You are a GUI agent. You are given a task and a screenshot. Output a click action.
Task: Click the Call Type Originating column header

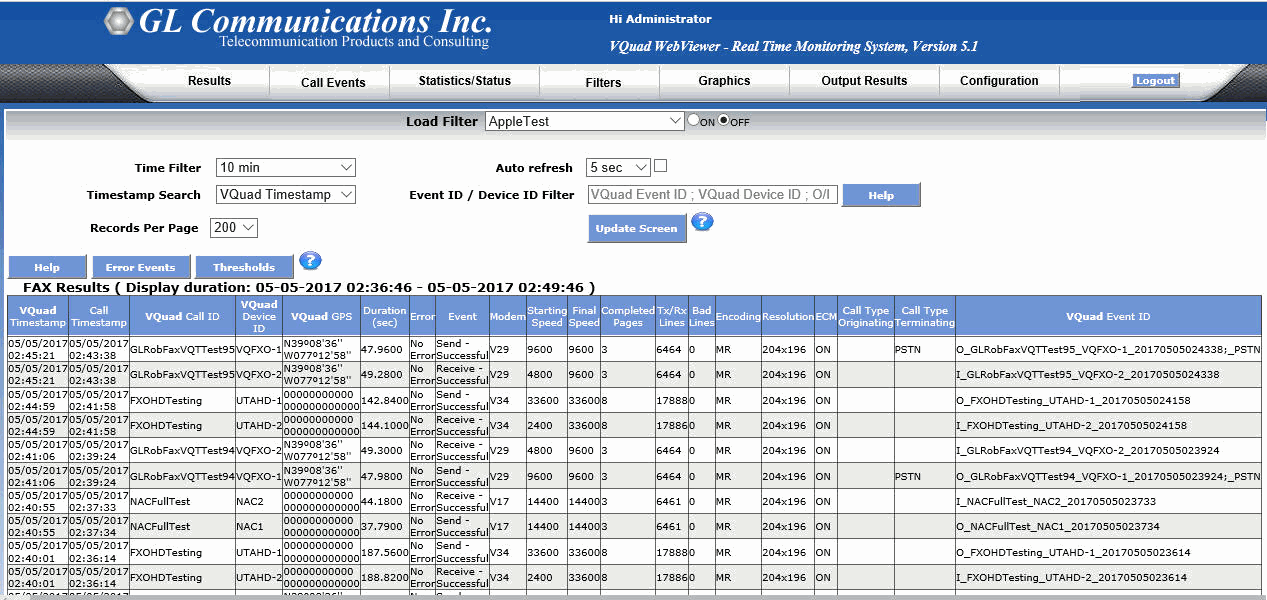click(866, 316)
